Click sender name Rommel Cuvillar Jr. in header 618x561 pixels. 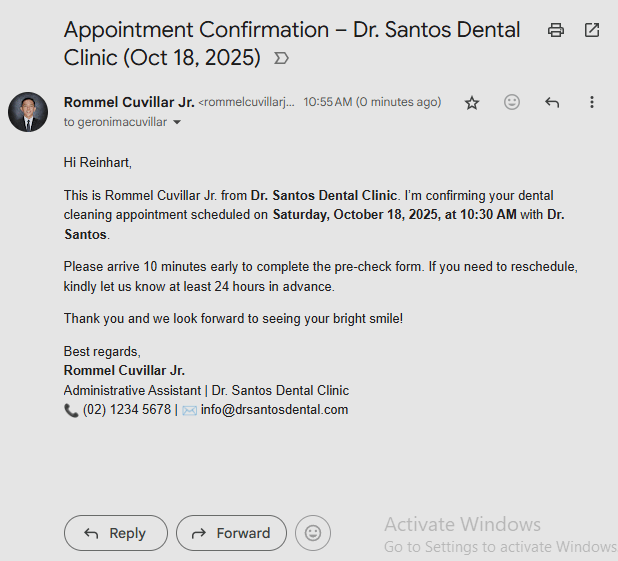[128, 102]
